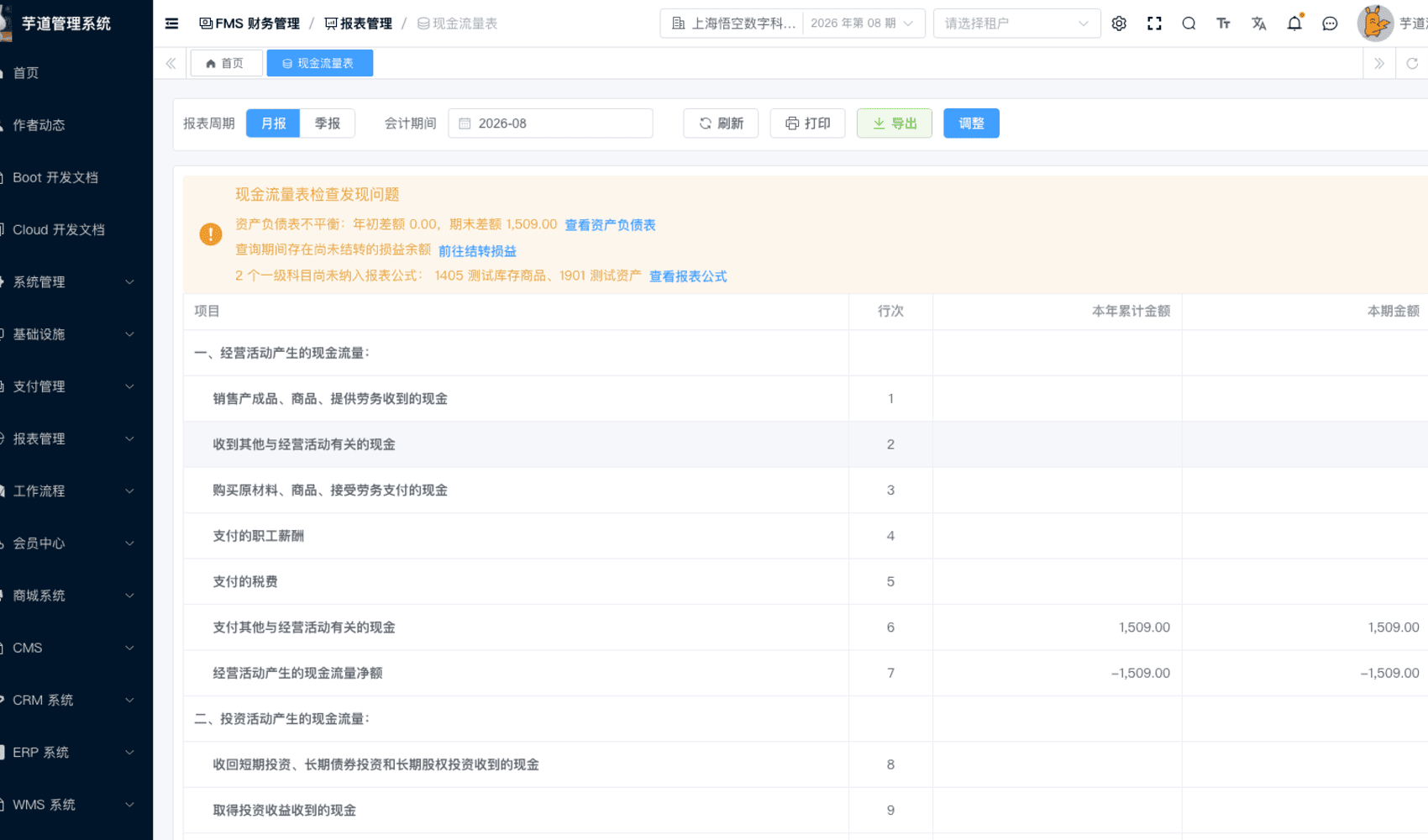Click the 行次 column header
1428x840 pixels.
point(890,311)
